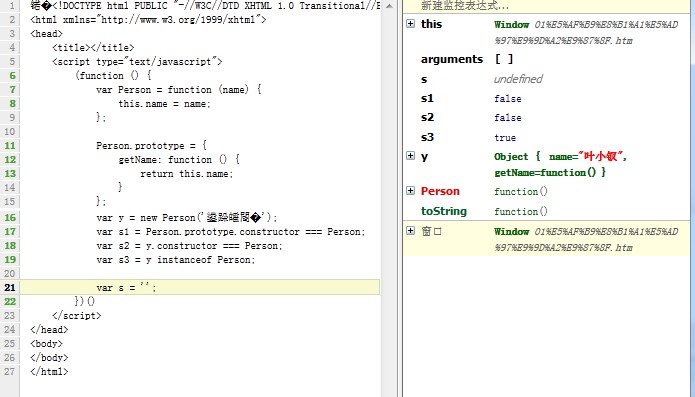Click line number 7 gutter

coord(12,90)
